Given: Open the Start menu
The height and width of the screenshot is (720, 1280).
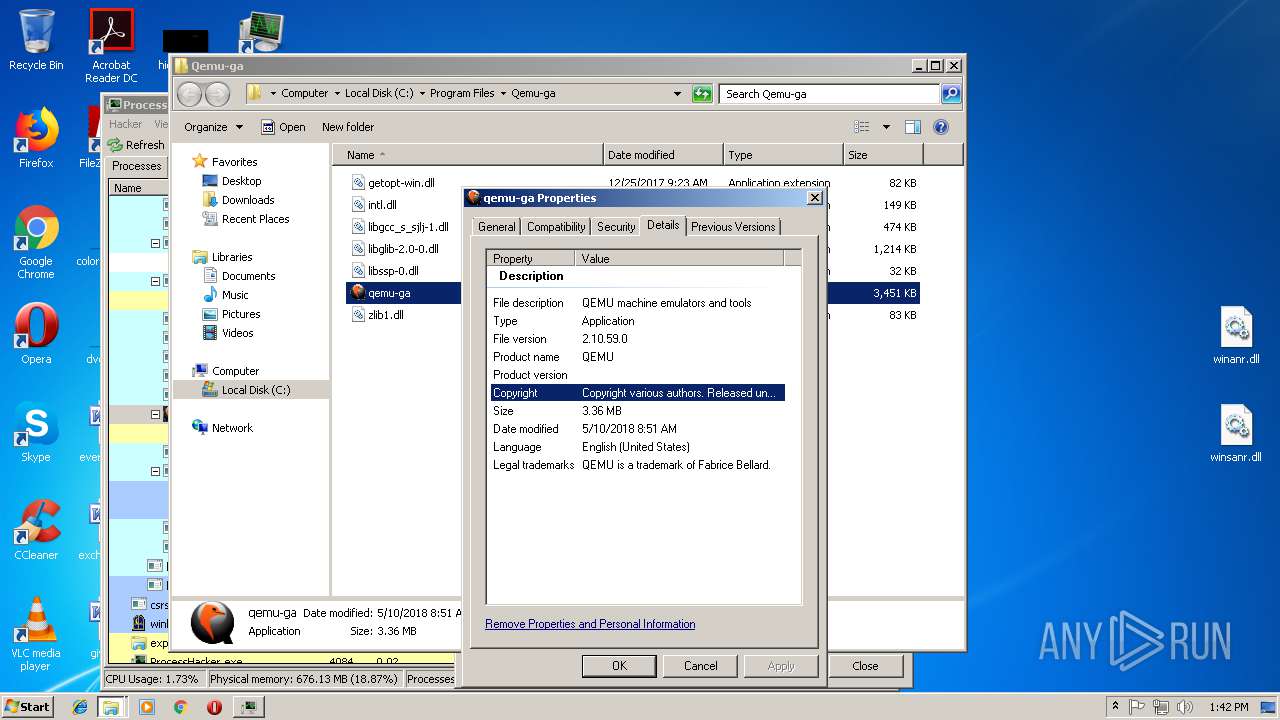Looking at the screenshot, I should tap(28, 707).
